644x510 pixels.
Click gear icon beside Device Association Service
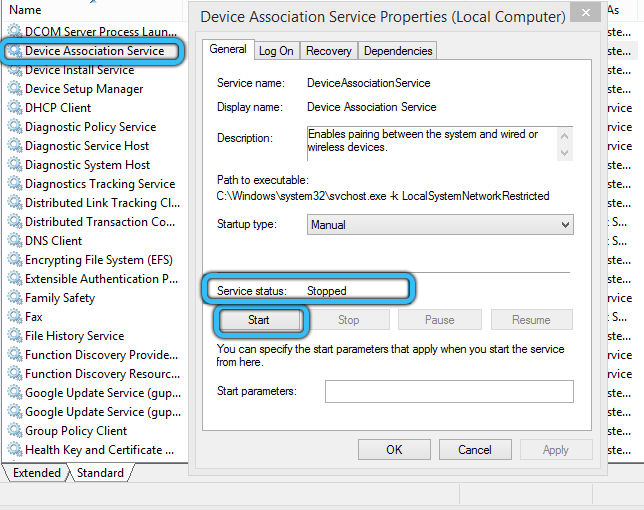(x=15, y=51)
